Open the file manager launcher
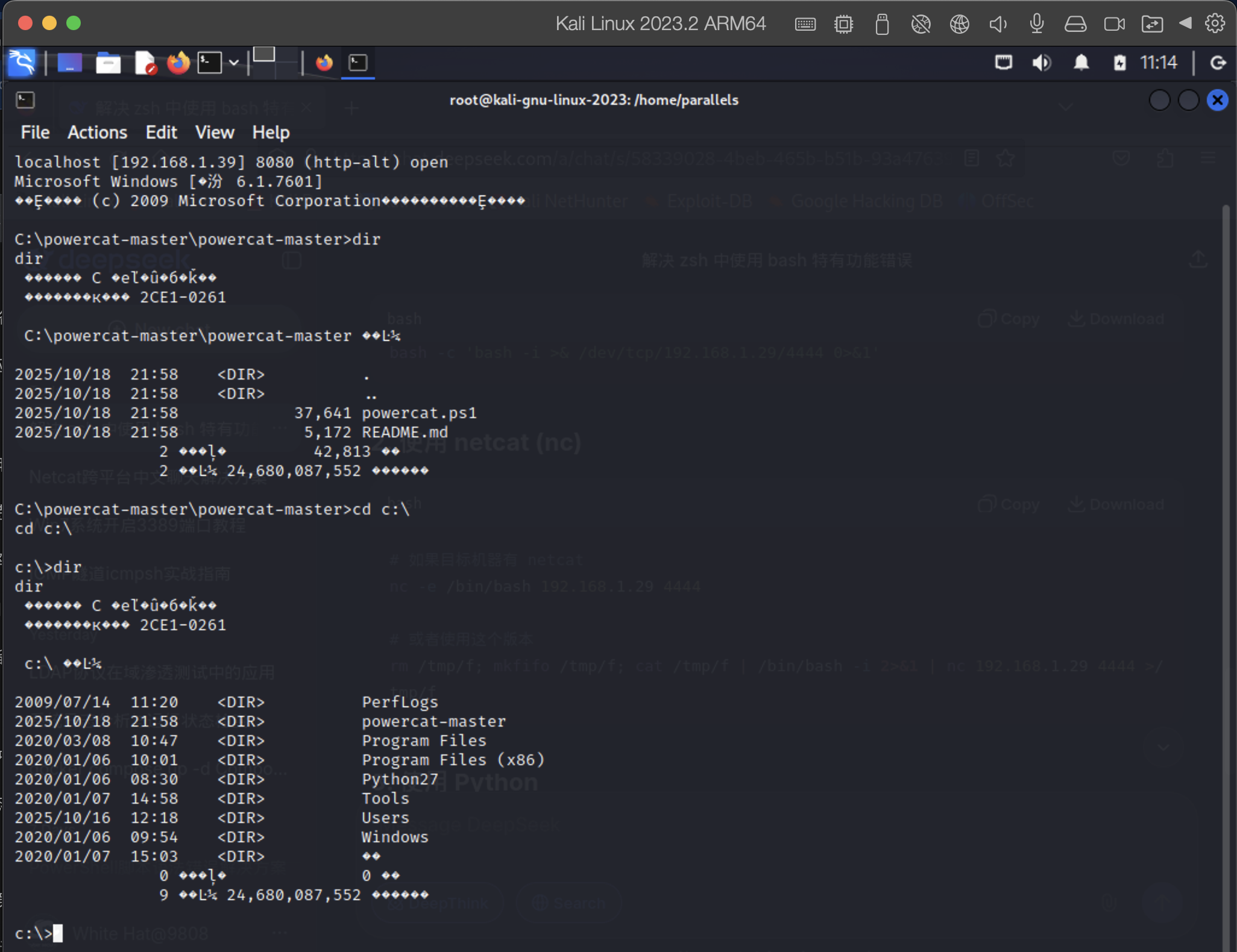Viewport: 1237px width, 952px height. coord(108,63)
